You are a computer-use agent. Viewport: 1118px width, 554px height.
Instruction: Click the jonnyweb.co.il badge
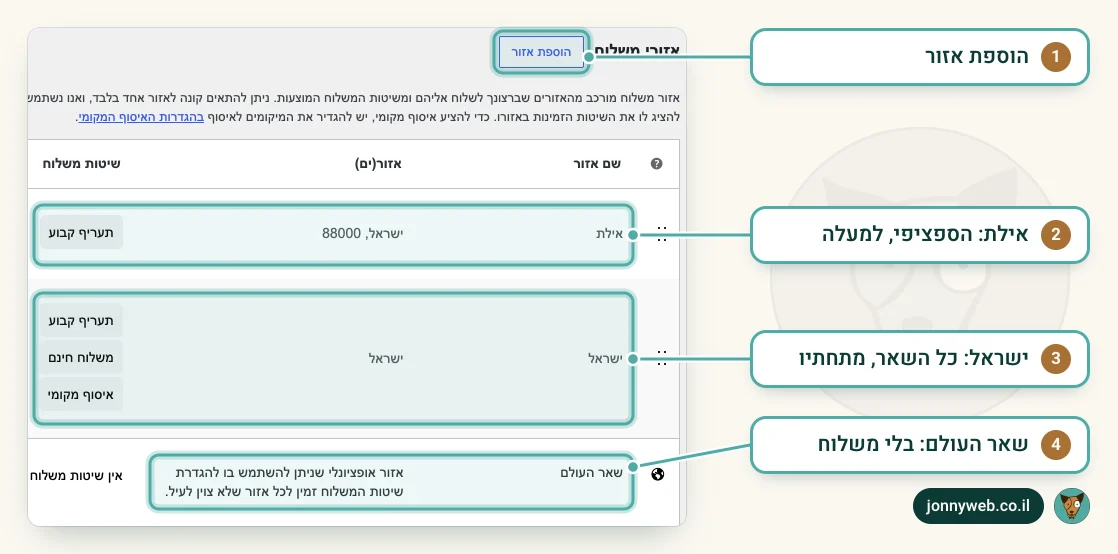(x=978, y=506)
